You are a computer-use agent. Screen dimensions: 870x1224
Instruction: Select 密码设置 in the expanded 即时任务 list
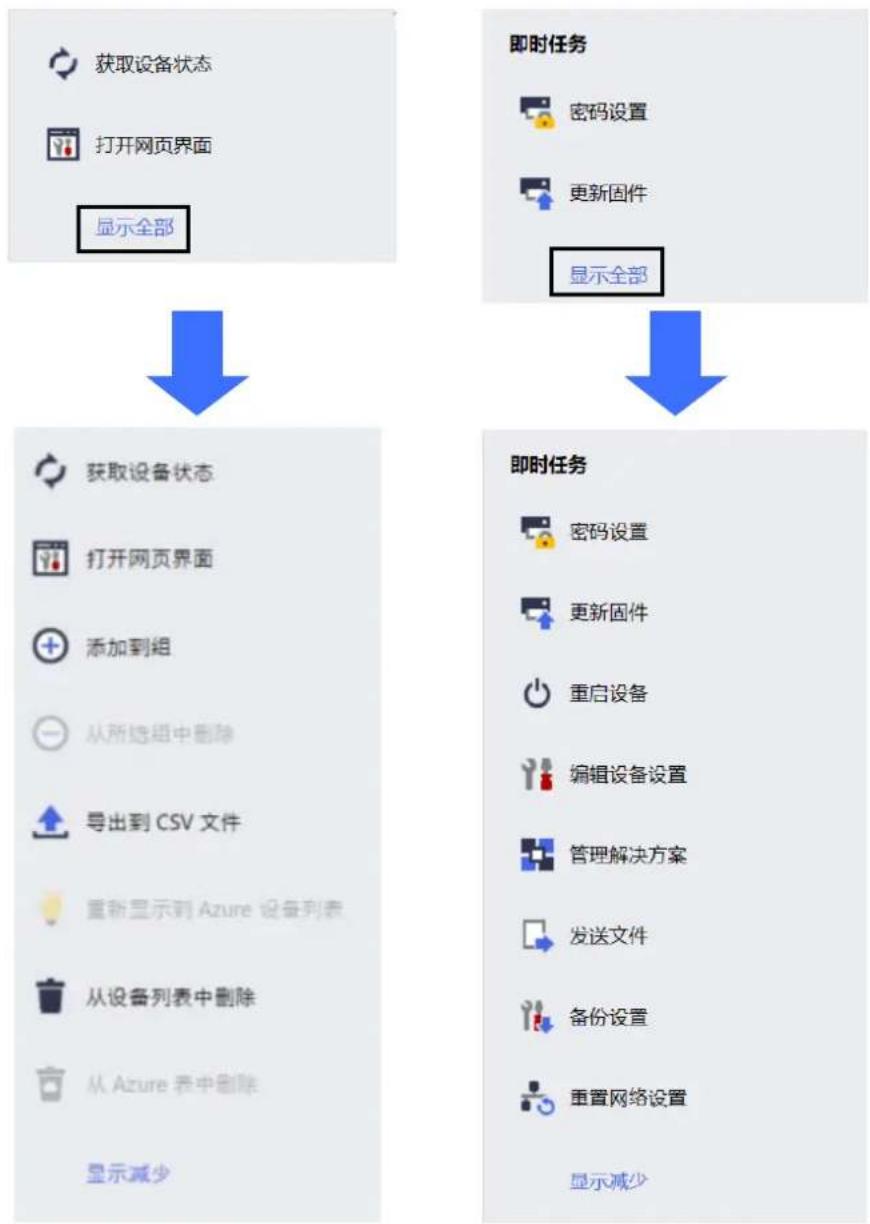pos(608,531)
